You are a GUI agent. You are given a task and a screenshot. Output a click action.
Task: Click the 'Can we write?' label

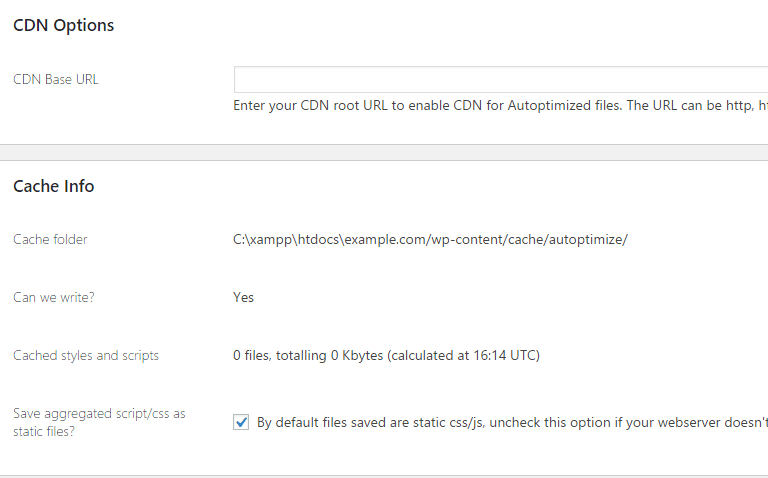point(53,297)
